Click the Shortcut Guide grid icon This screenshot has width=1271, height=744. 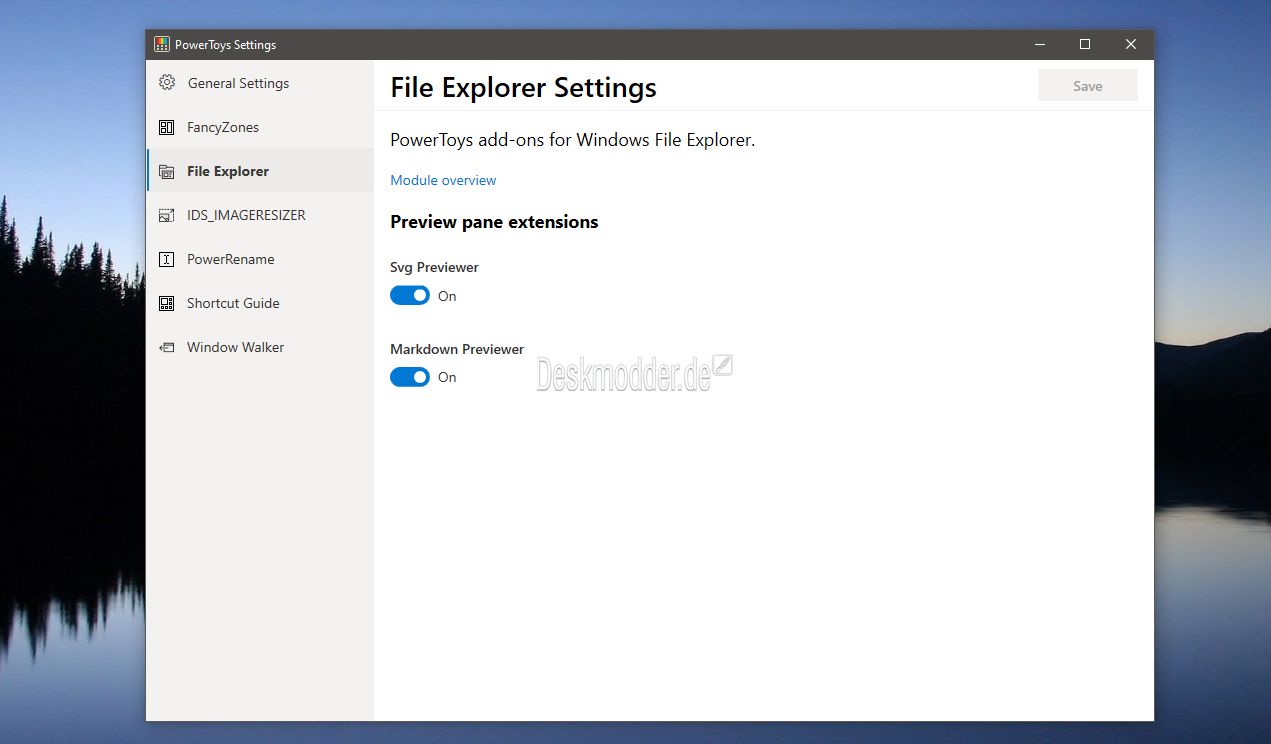click(167, 303)
